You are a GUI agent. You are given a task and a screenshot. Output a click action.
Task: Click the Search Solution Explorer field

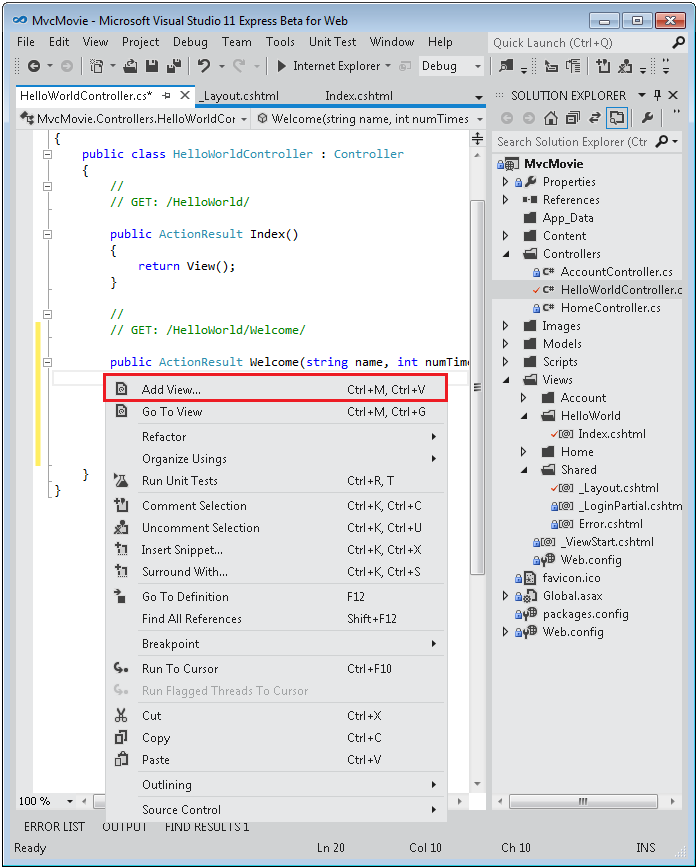(573, 142)
